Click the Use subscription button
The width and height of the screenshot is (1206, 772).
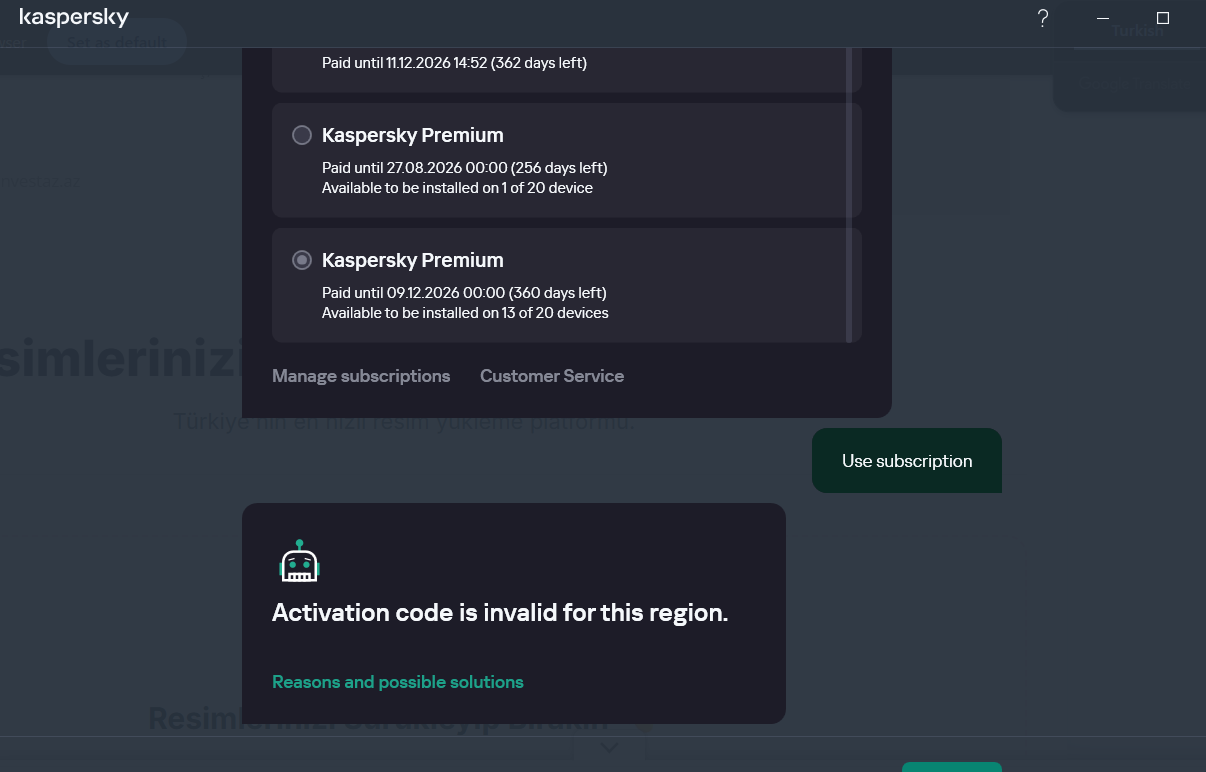coord(907,461)
